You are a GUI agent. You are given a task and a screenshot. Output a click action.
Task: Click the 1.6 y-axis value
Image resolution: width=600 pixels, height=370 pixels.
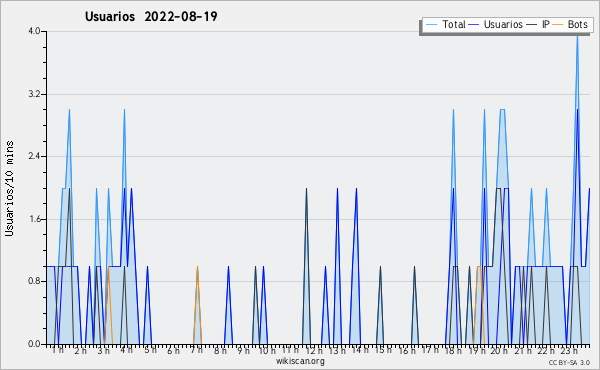tap(35, 219)
